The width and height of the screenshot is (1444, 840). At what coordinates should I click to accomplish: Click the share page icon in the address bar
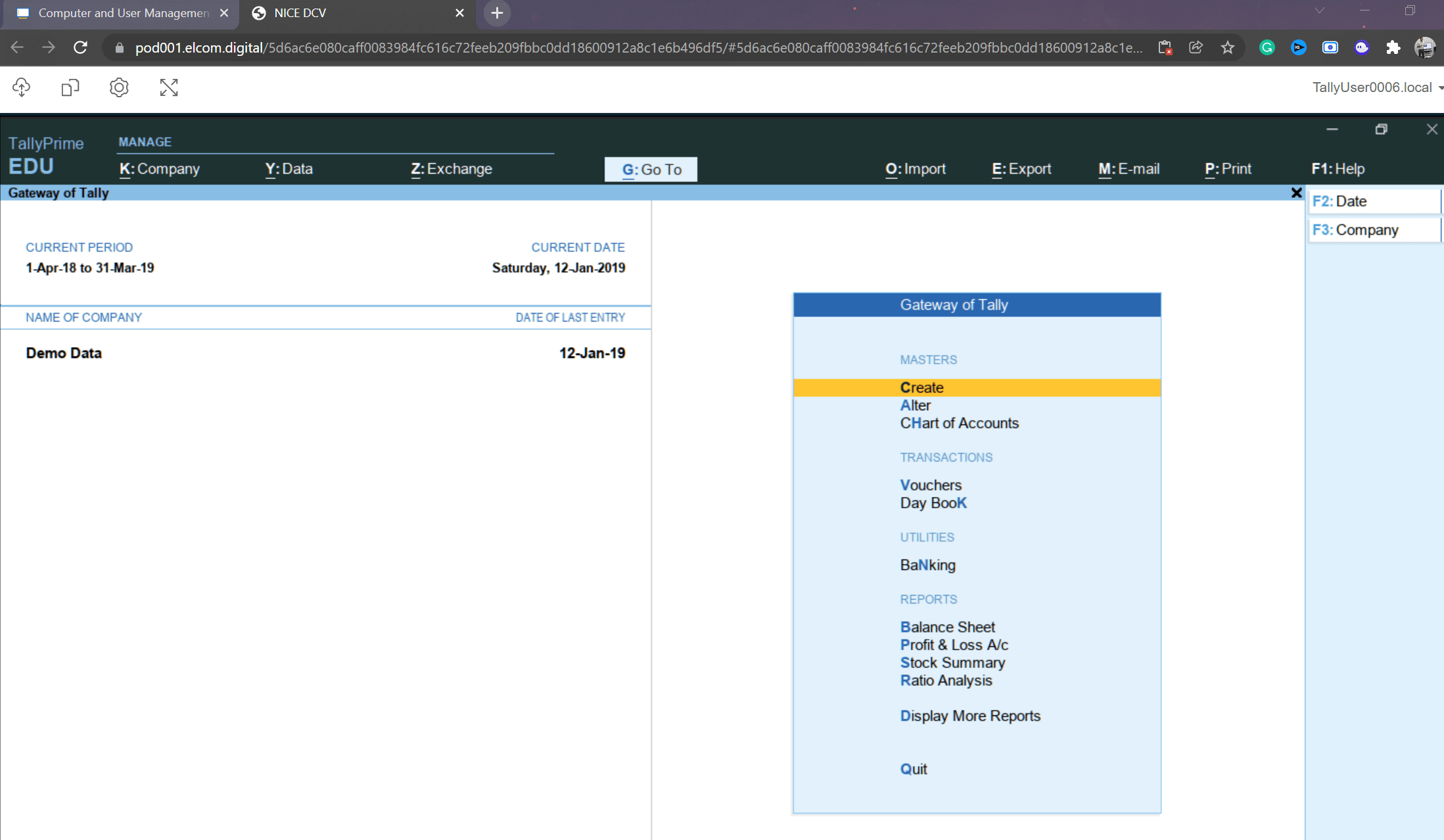(1196, 47)
